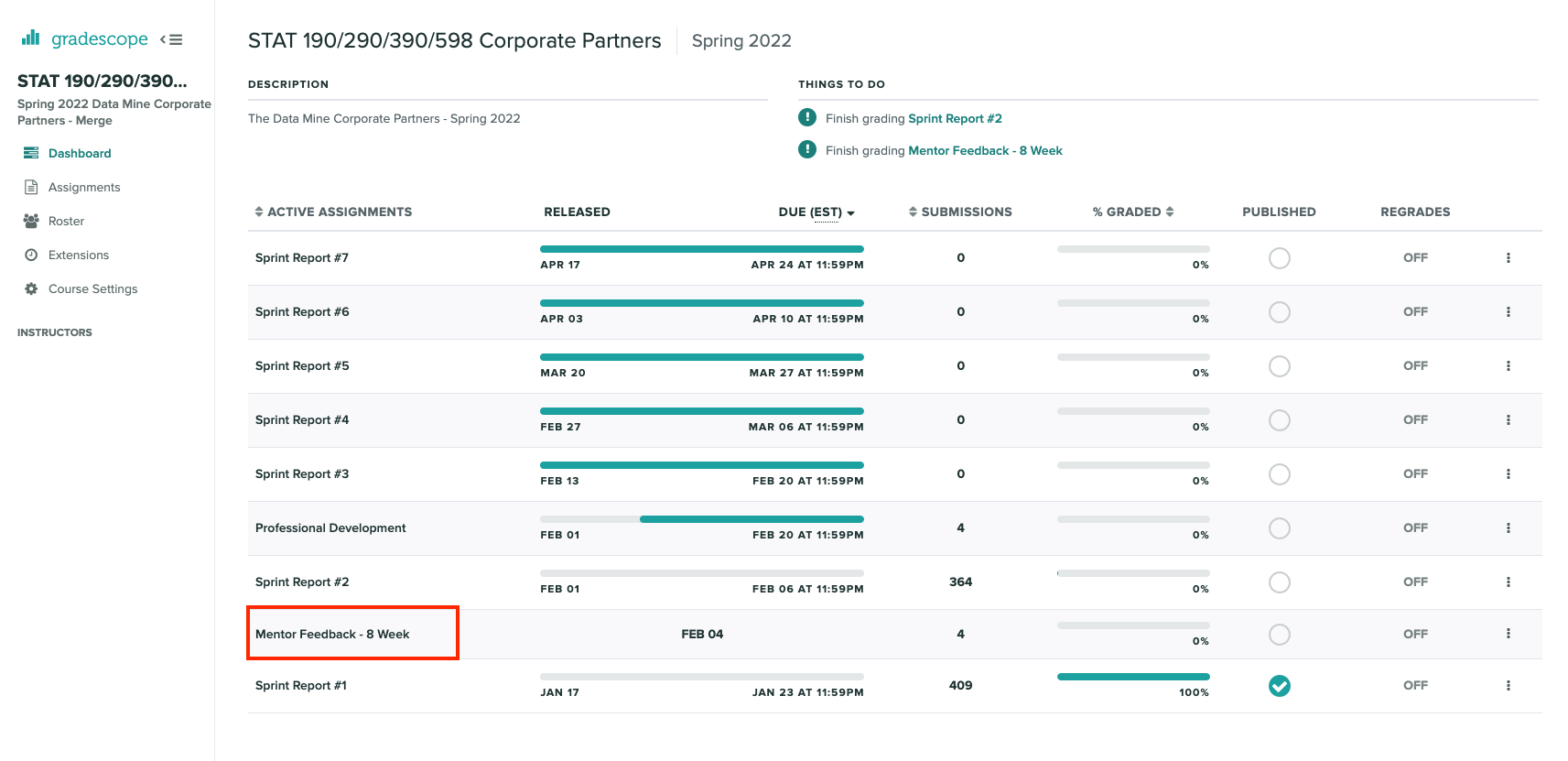Toggle the published circle for Sprint Report #7

click(x=1279, y=258)
